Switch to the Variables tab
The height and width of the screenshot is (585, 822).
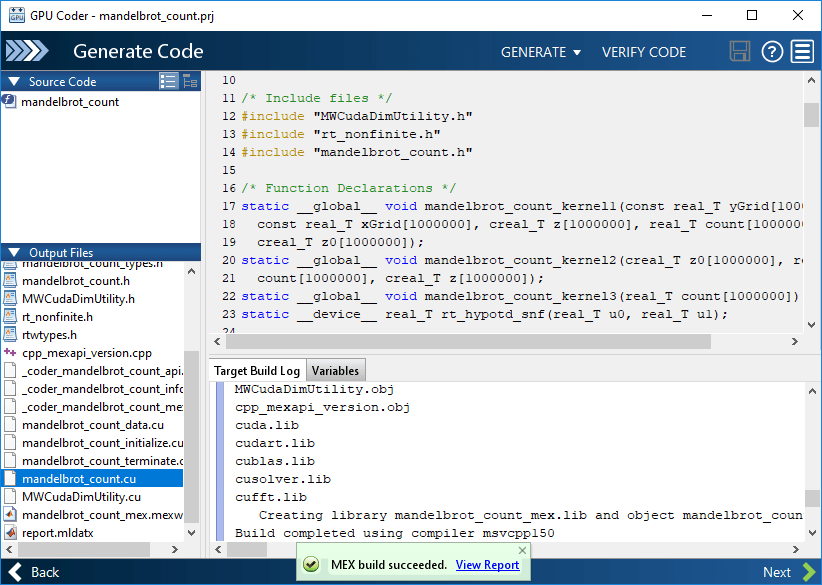click(x=335, y=370)
